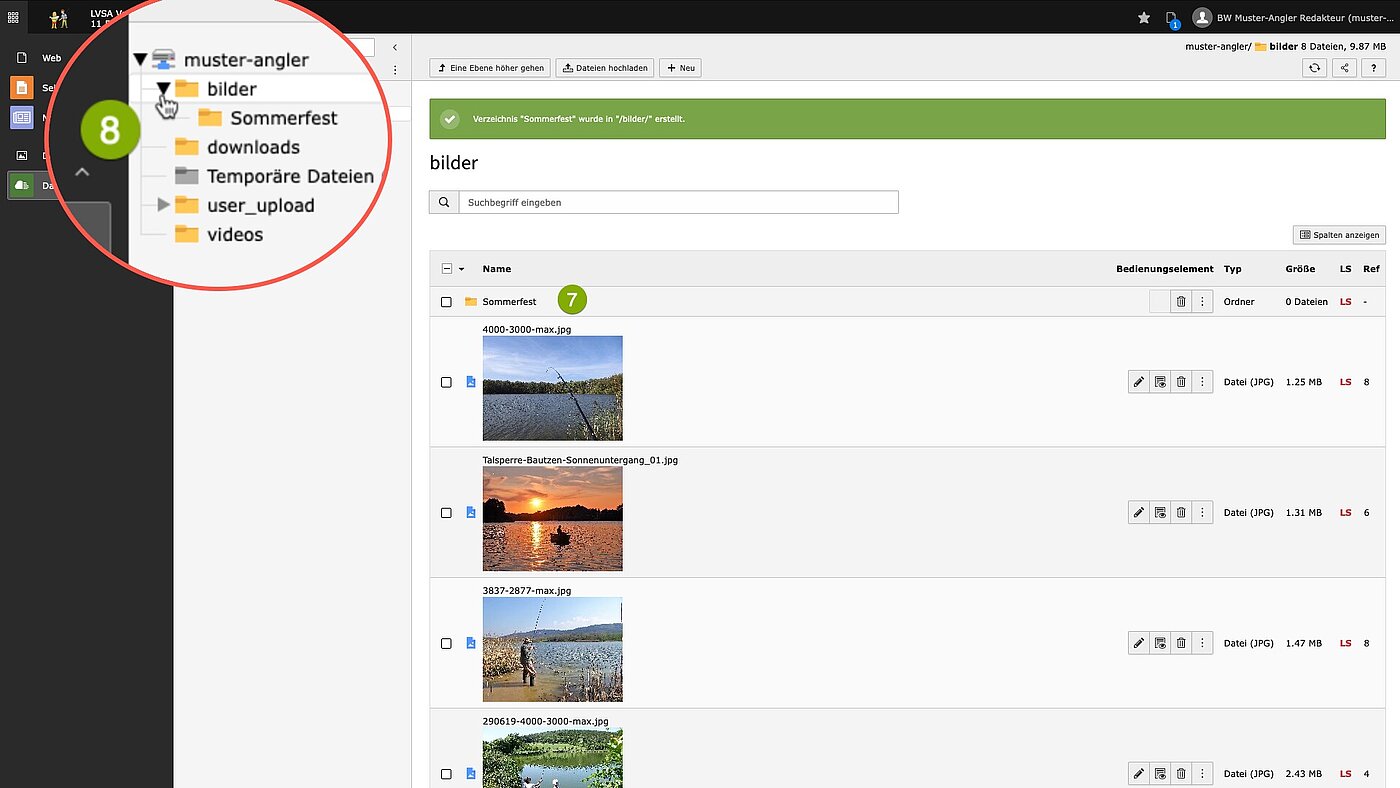Sort by the Typ column header
The image size is (1400, 788).
pos(1232,269)
